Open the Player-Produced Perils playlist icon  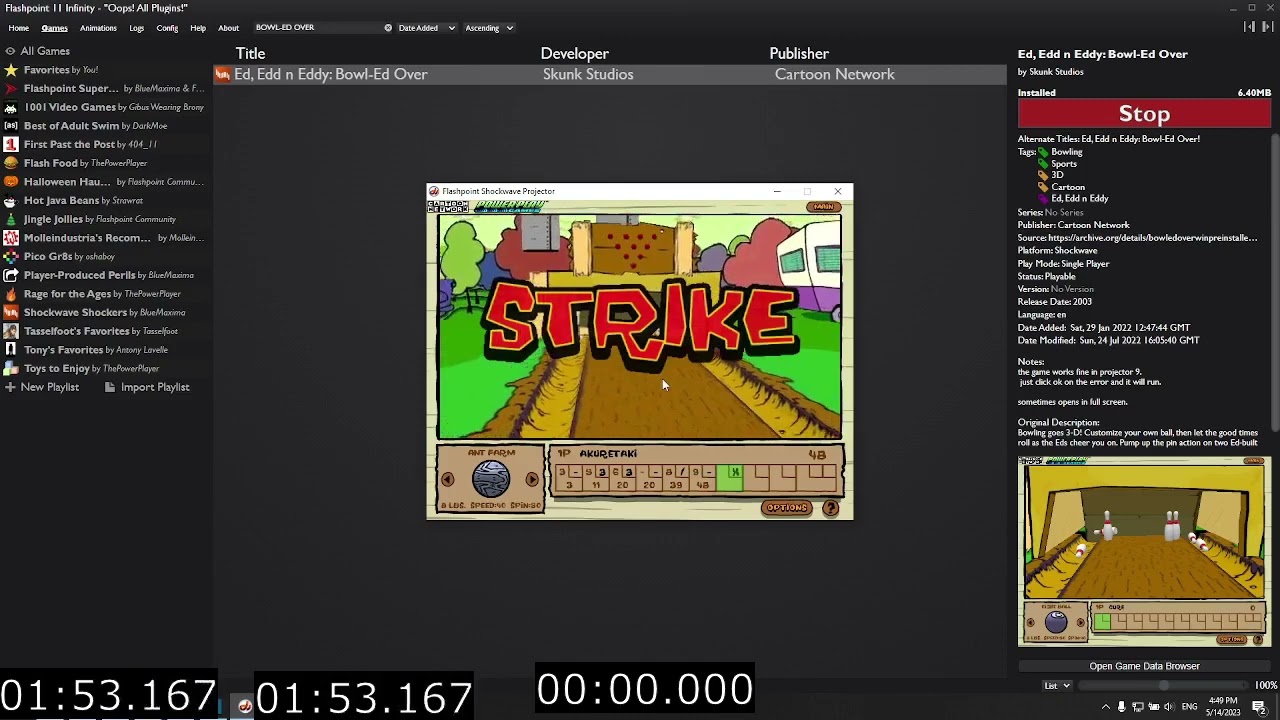[x=11, y=275]
